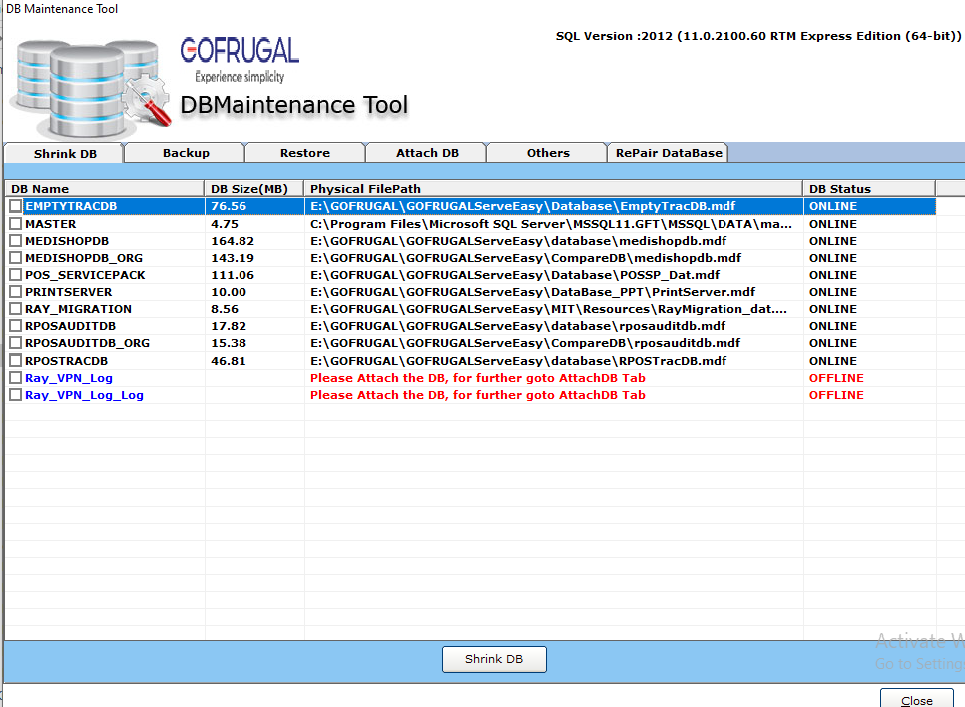
Task: Open the Backup tab
Action: (186, 153)
